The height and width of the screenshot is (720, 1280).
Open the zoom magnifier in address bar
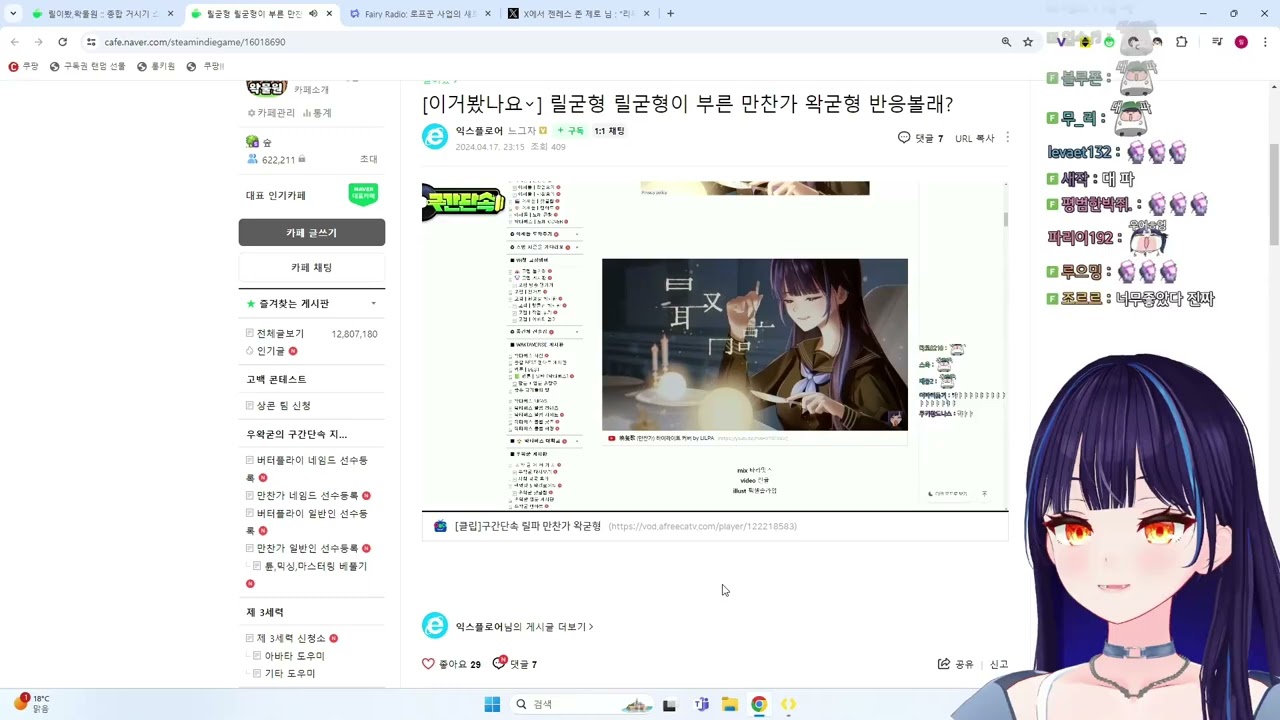(x=1006, y=42)
